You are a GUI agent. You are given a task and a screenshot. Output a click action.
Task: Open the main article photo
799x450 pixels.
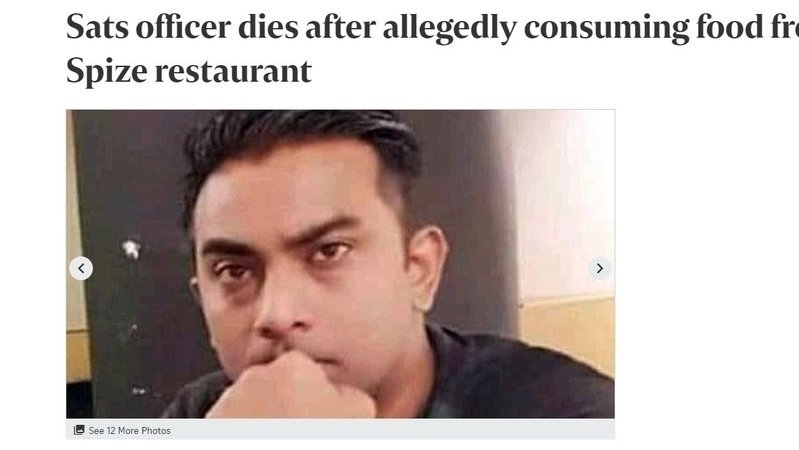340,264
